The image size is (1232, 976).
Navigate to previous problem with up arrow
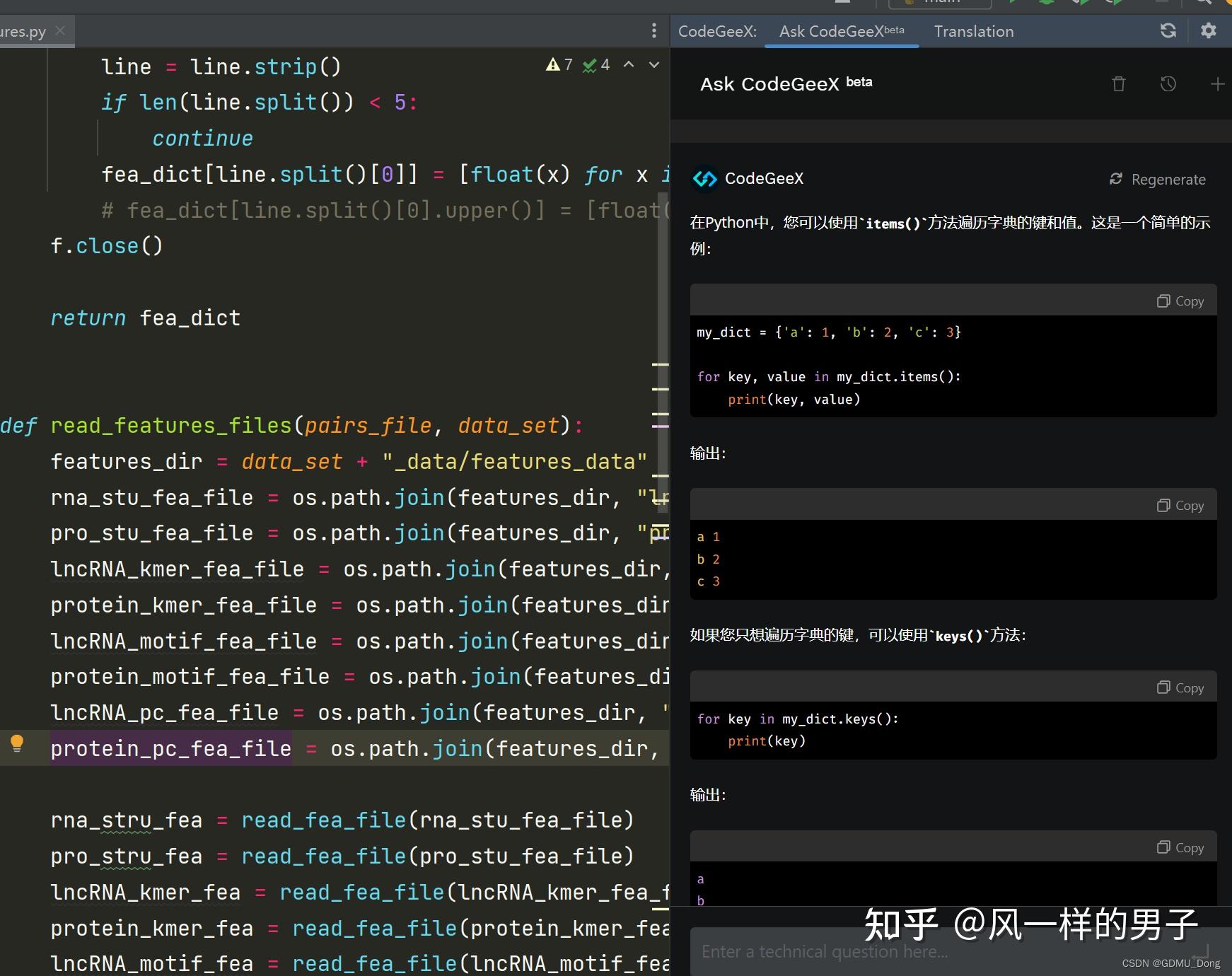(x=628, y=64)
